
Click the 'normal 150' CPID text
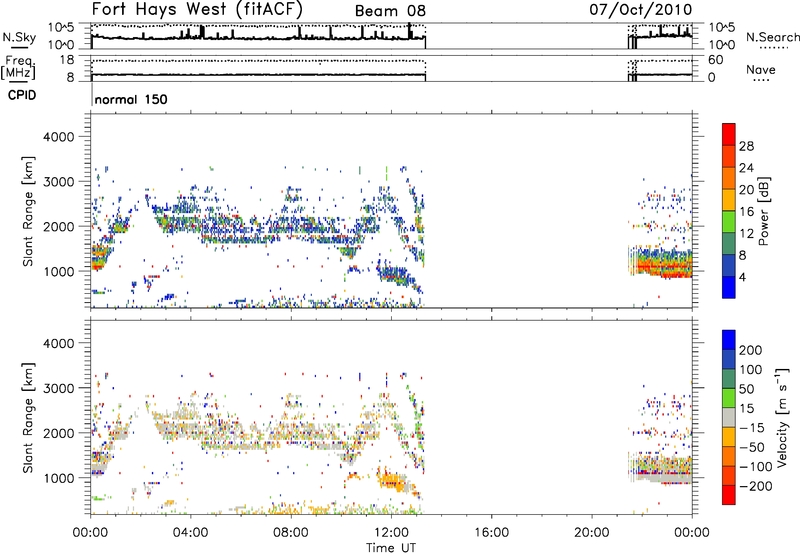click(131, 99)
